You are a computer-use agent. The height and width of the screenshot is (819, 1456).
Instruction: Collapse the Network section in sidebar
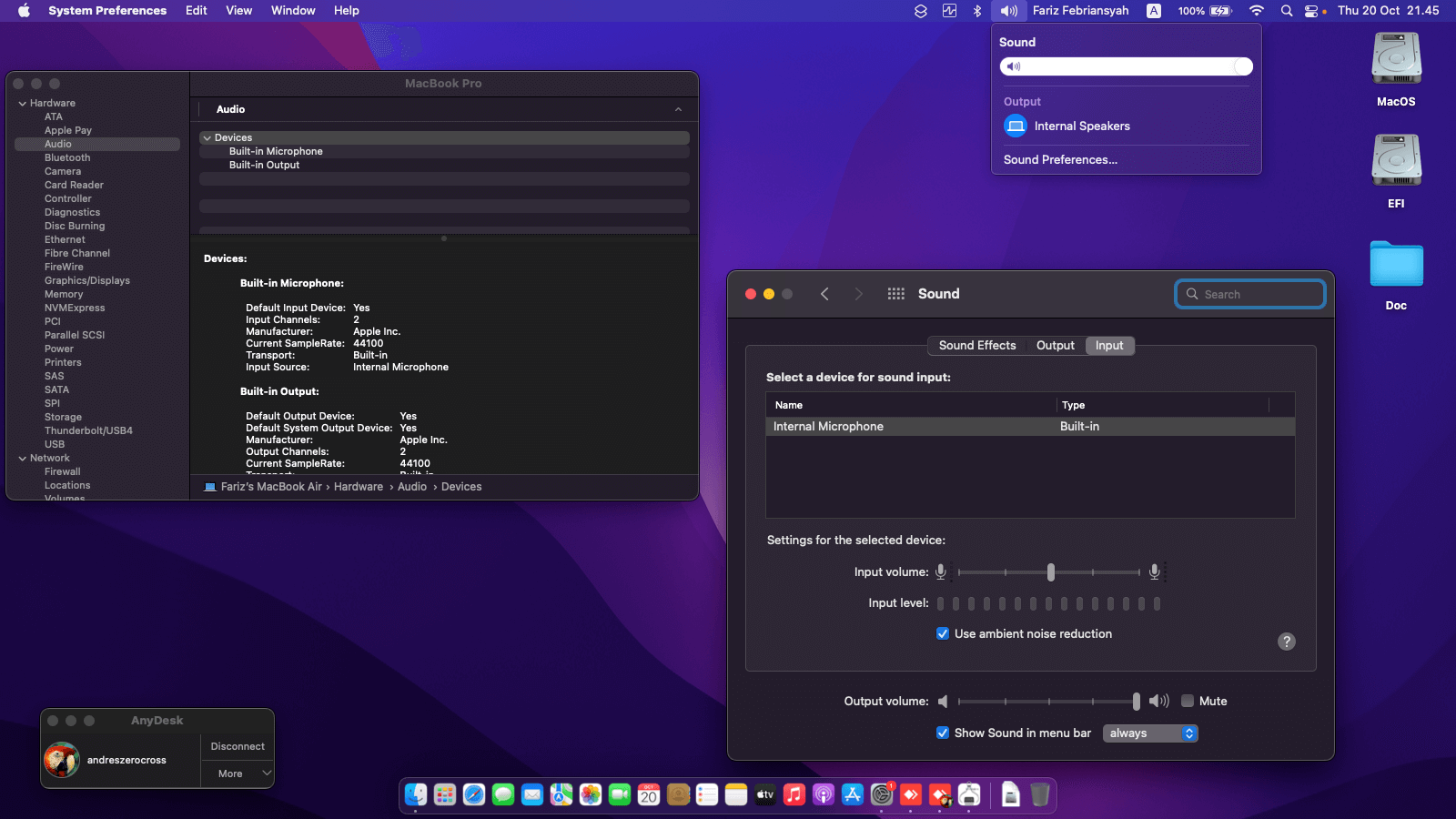point(23,459)
